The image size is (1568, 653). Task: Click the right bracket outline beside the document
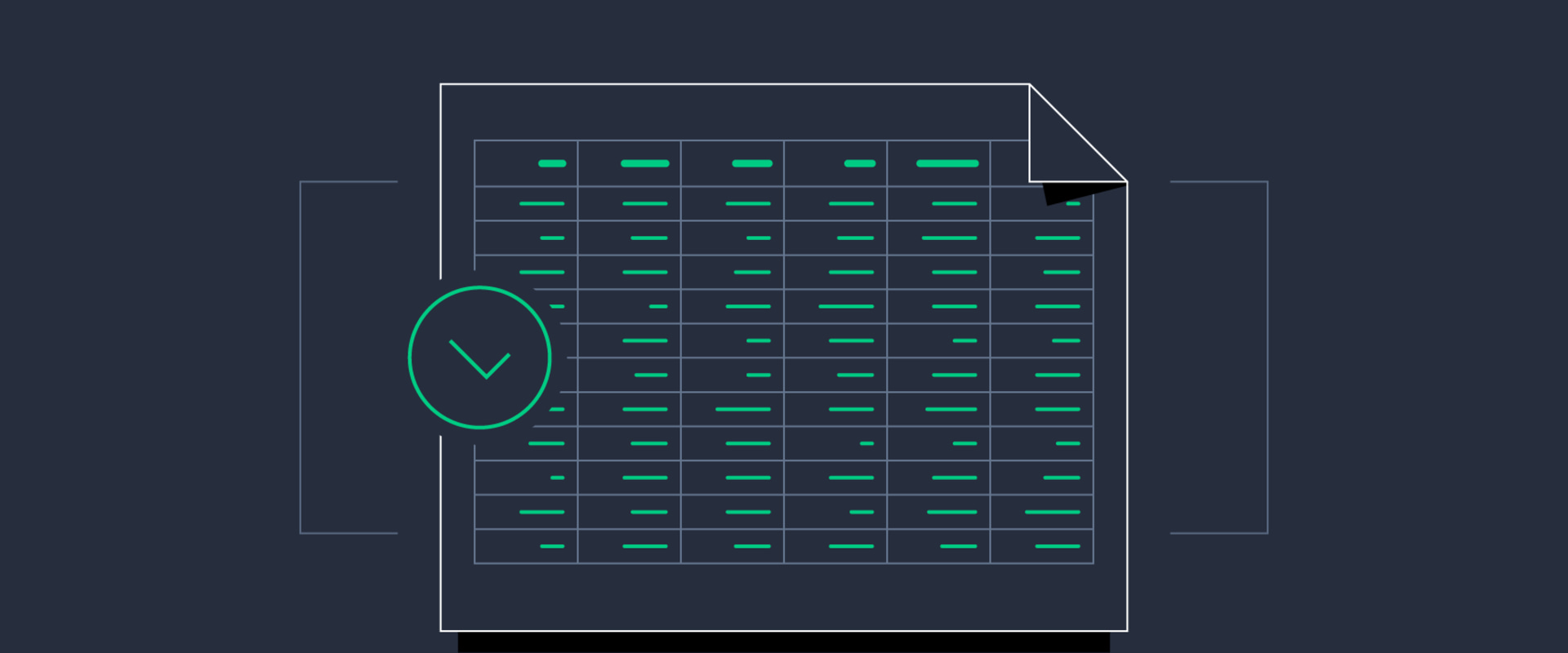point(1267,358)
